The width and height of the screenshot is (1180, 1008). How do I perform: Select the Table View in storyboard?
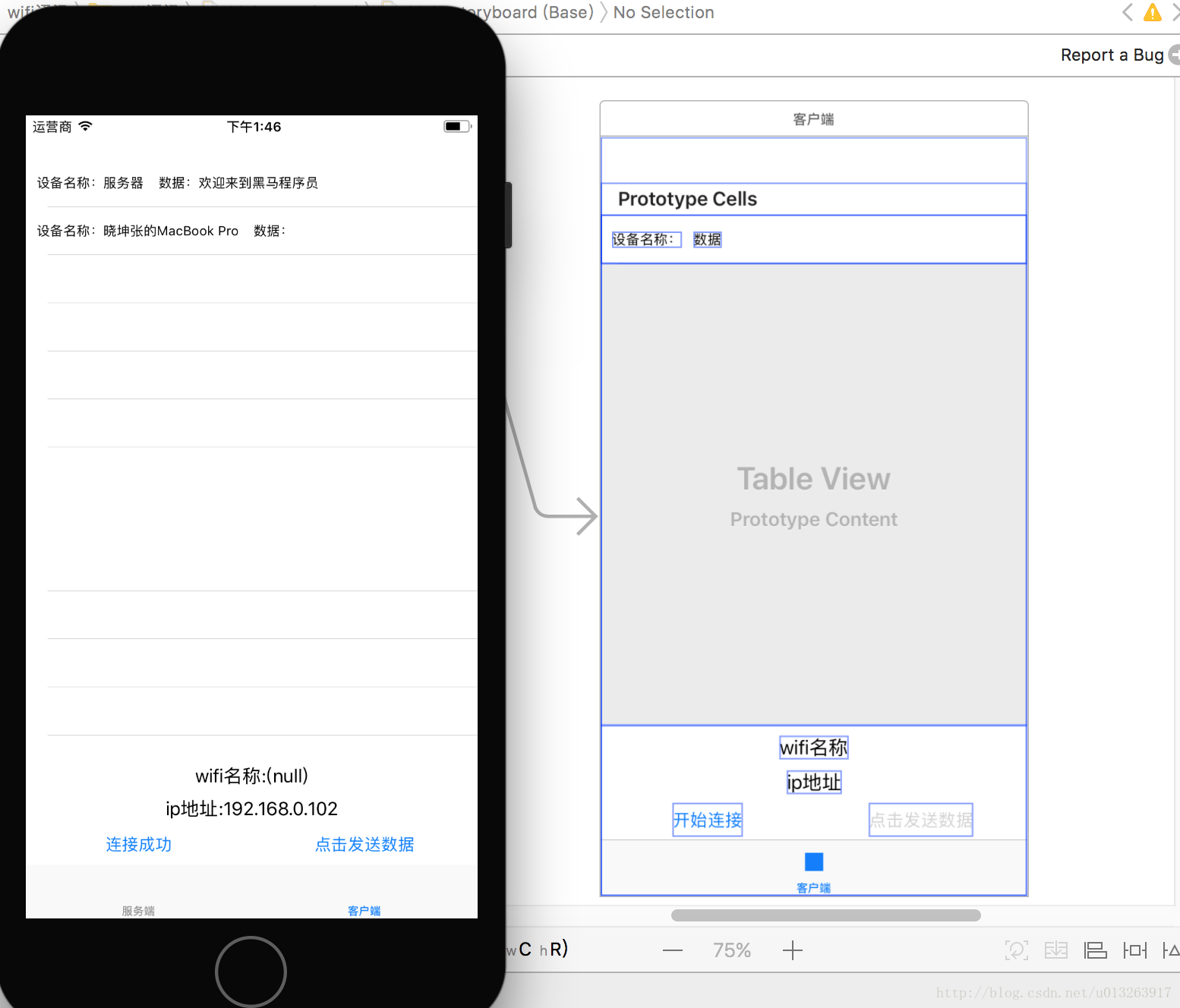point(814,495)
